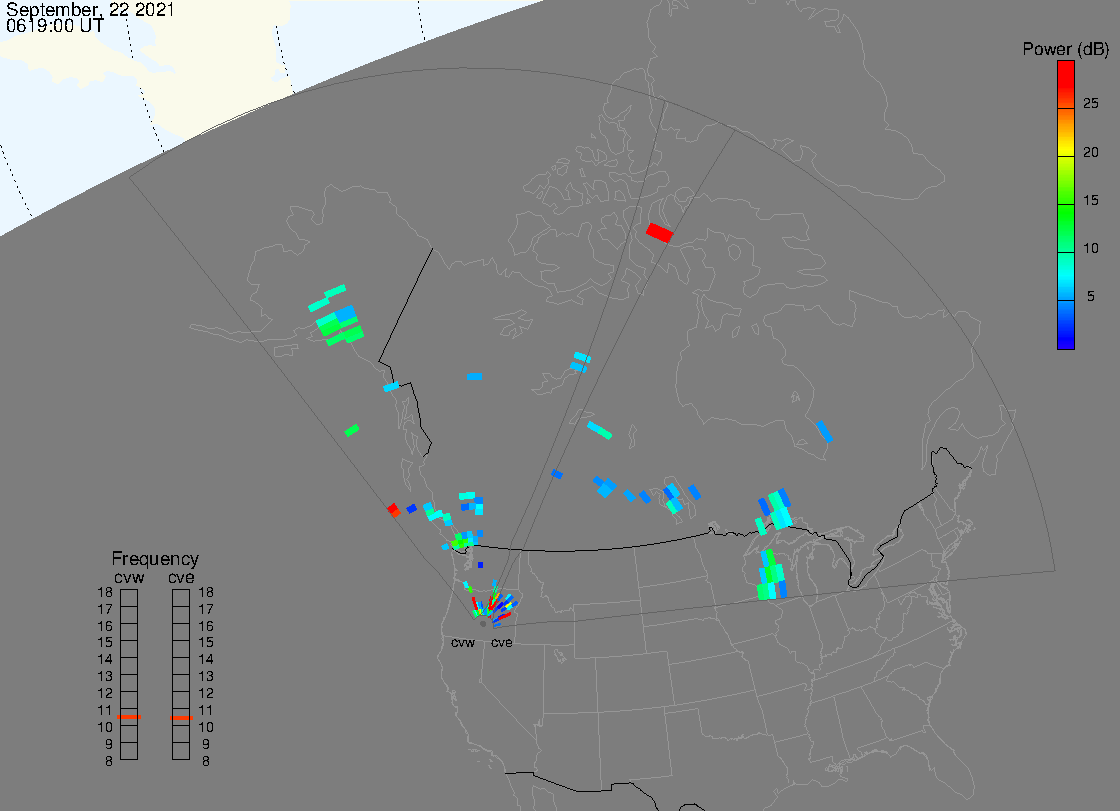Click 8 beside the cve frequency bar
The height and width of the screenshot is (811, 1120).
[x=206, y=762]
